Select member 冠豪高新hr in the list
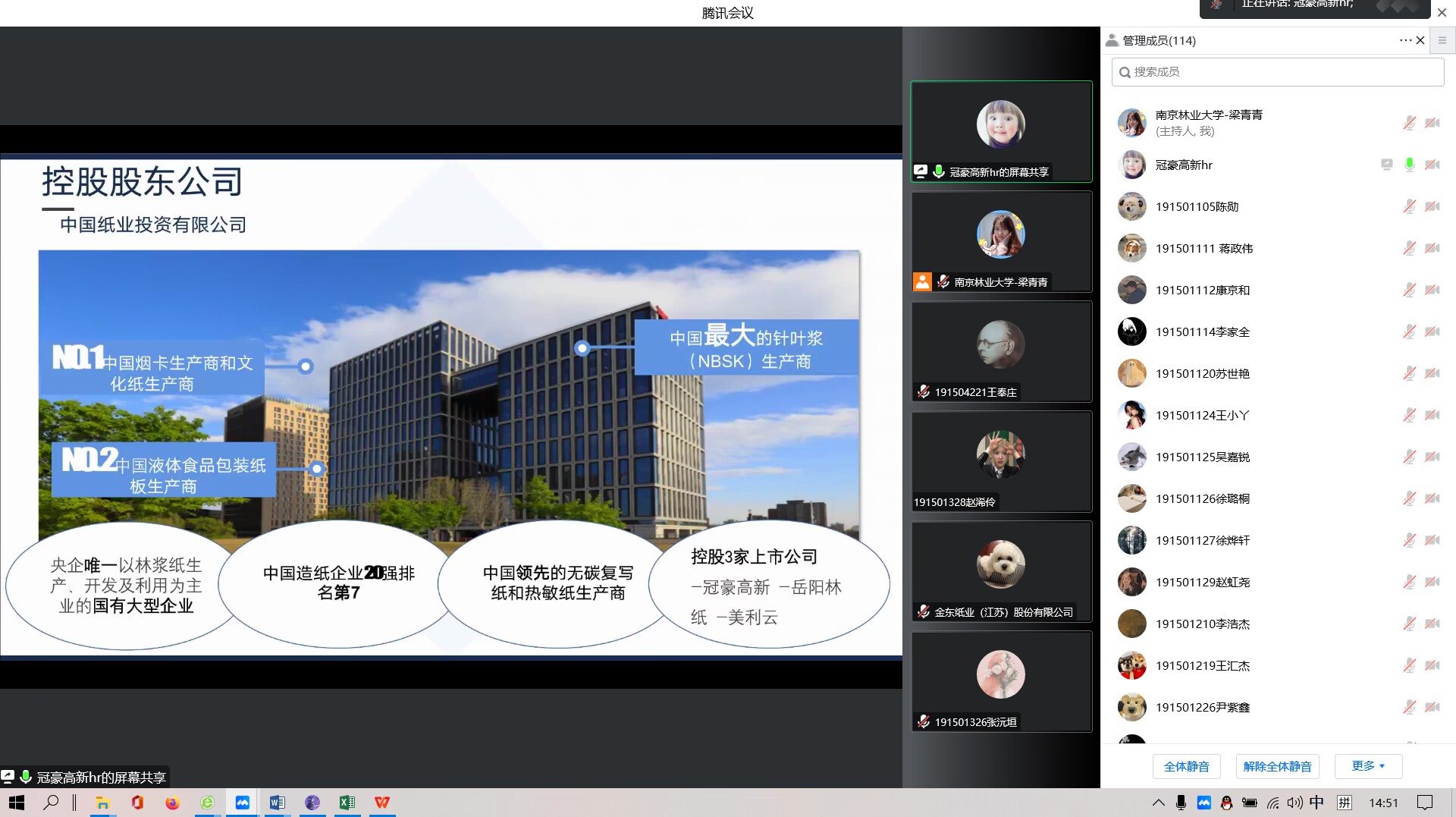This screenshot has height=817, width=1456. [1278, 165]
